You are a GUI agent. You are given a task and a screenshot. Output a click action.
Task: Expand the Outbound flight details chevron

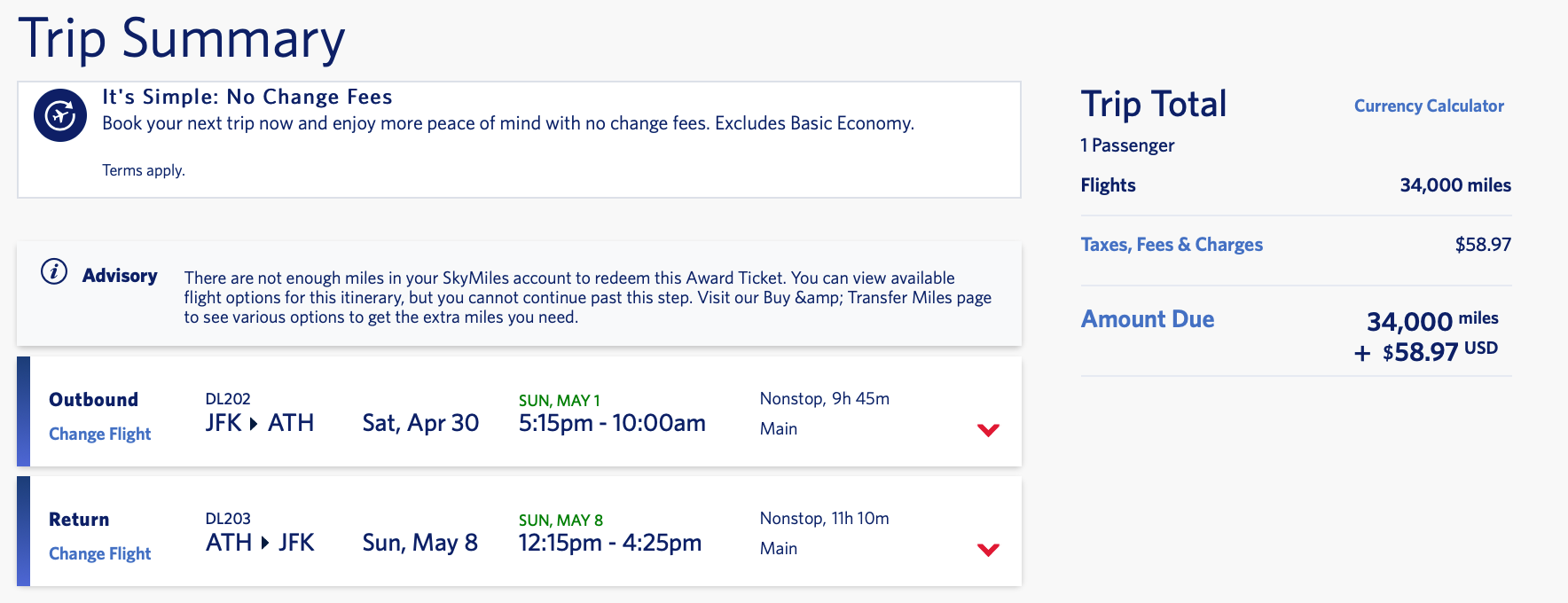(x=988, y=430)
